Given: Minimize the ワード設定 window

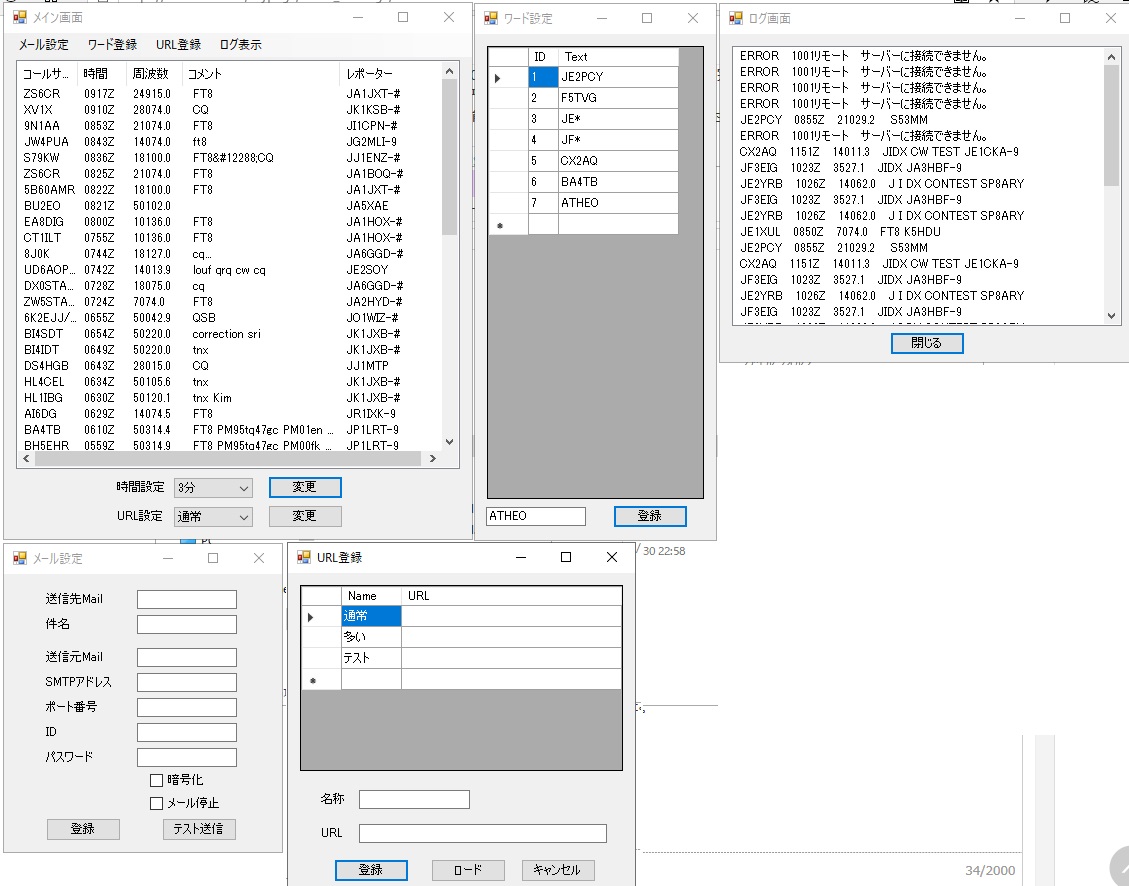Looking at the screenshot, I should click(600, 18).
